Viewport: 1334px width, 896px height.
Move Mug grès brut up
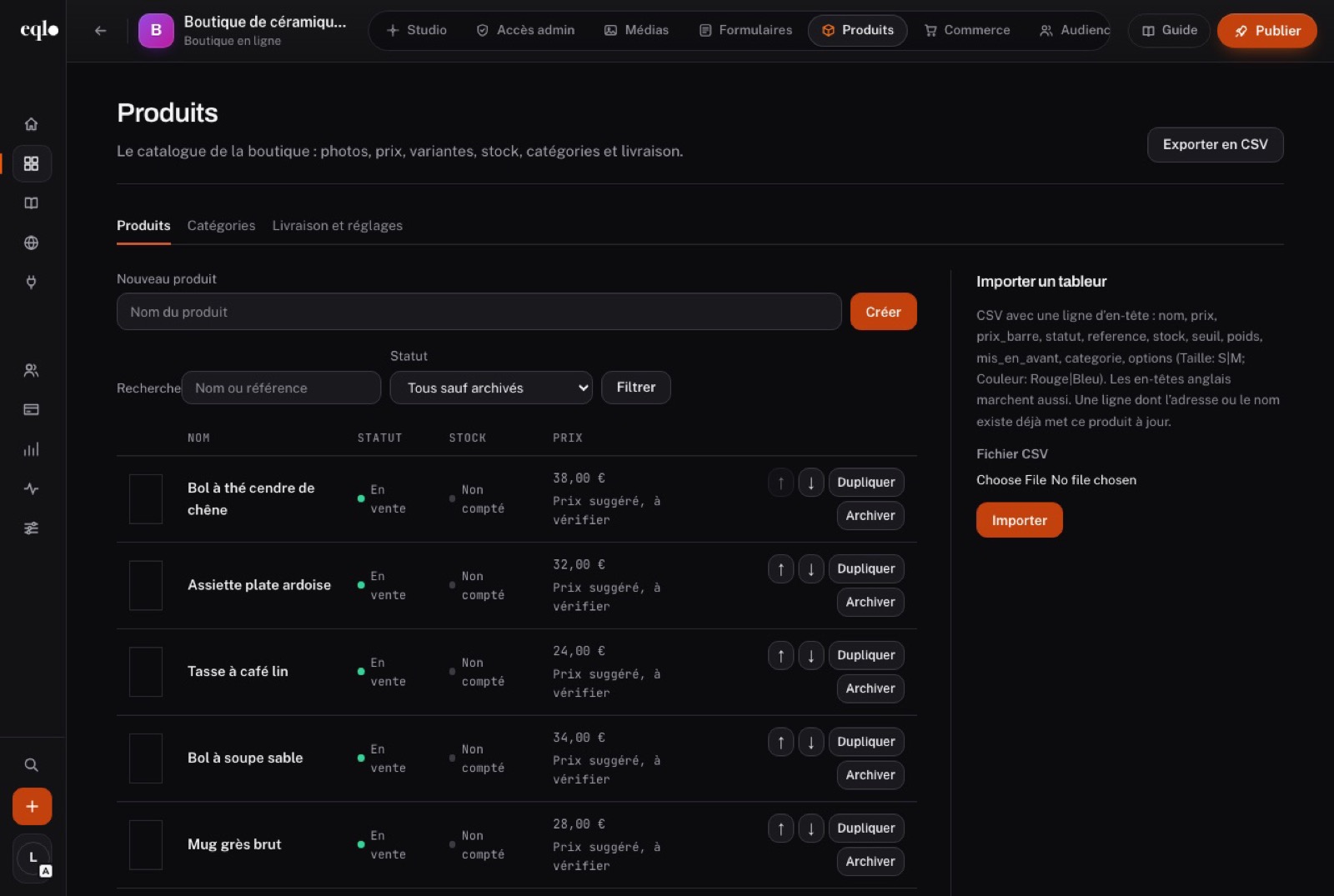click(780, 828)
